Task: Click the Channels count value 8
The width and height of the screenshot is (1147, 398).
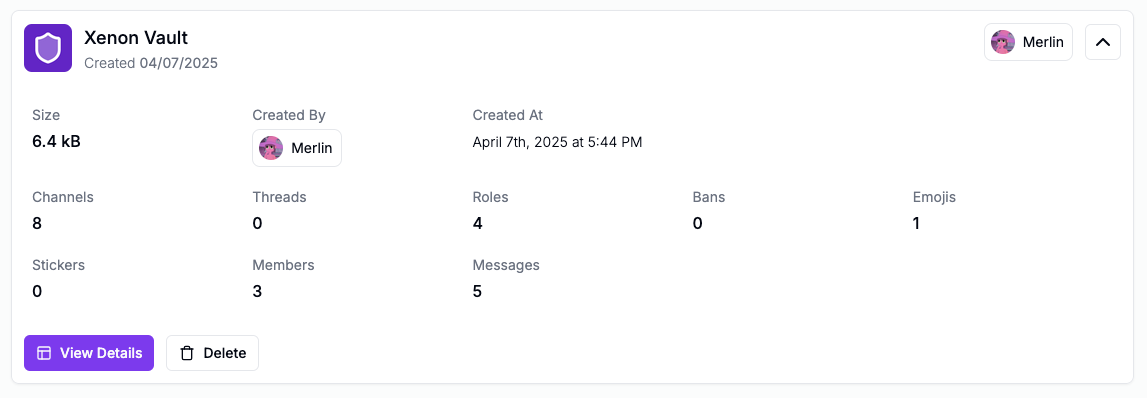Action: [x=37, y=223]
